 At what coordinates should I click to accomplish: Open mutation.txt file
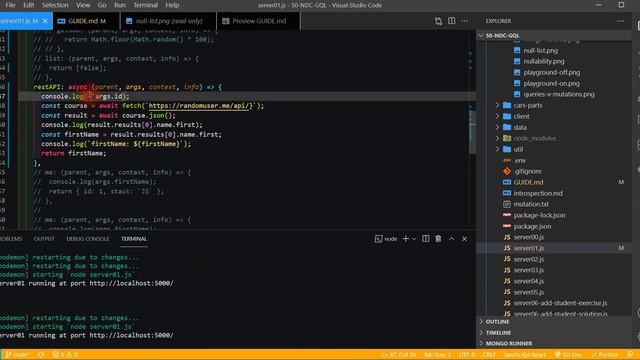pos(531,204)
